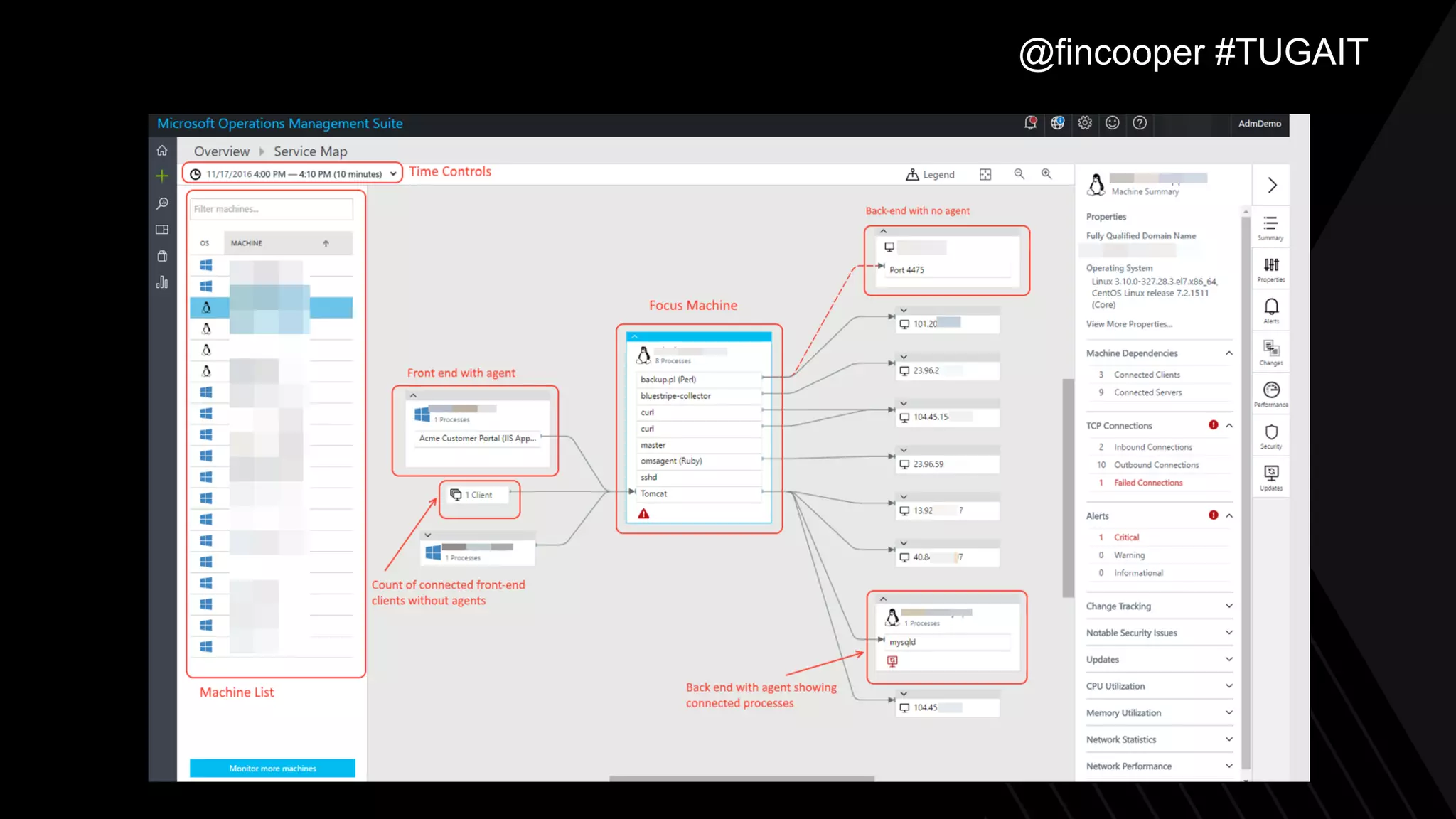Open Outbound Connections entry
1456x819 pixels.
(x=1156, y=465)
